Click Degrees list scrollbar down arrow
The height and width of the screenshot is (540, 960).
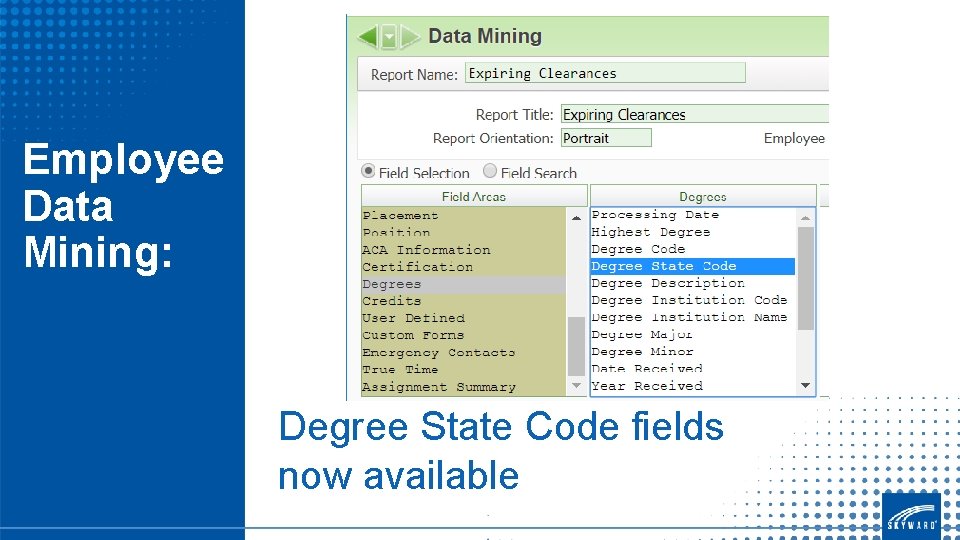pos(806,386)
